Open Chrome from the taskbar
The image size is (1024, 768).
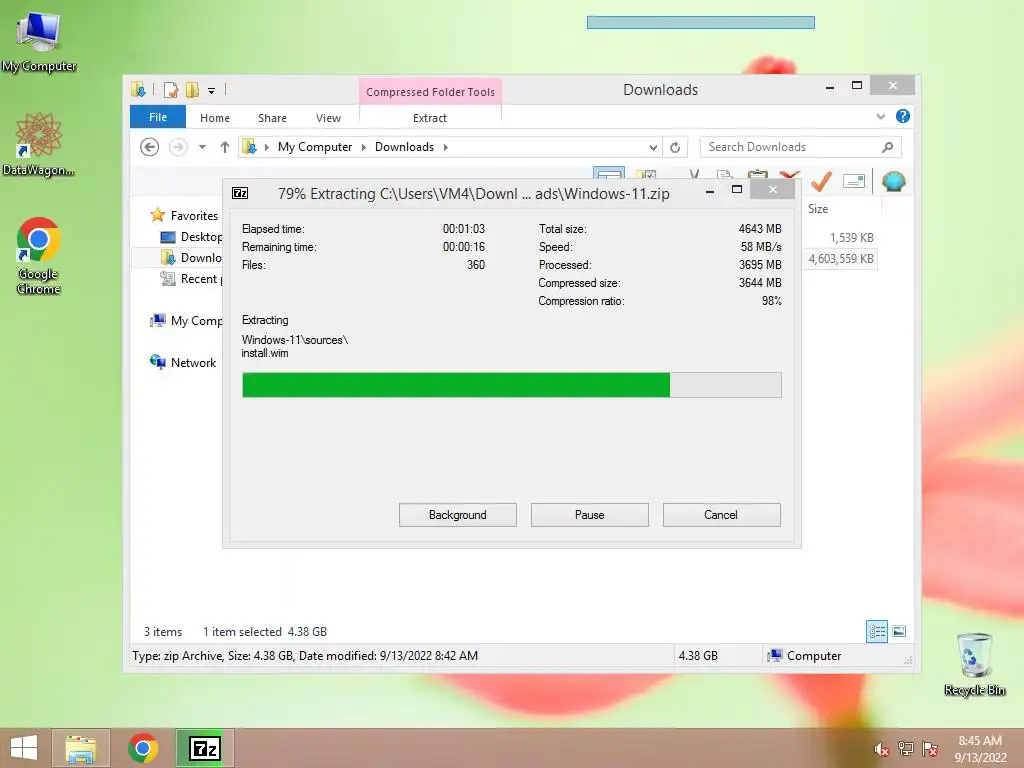(x=143, y=748)
